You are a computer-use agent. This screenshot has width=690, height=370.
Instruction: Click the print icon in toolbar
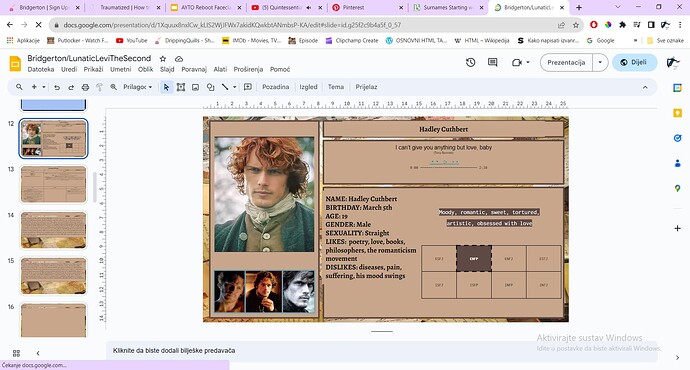click(85, 87)
